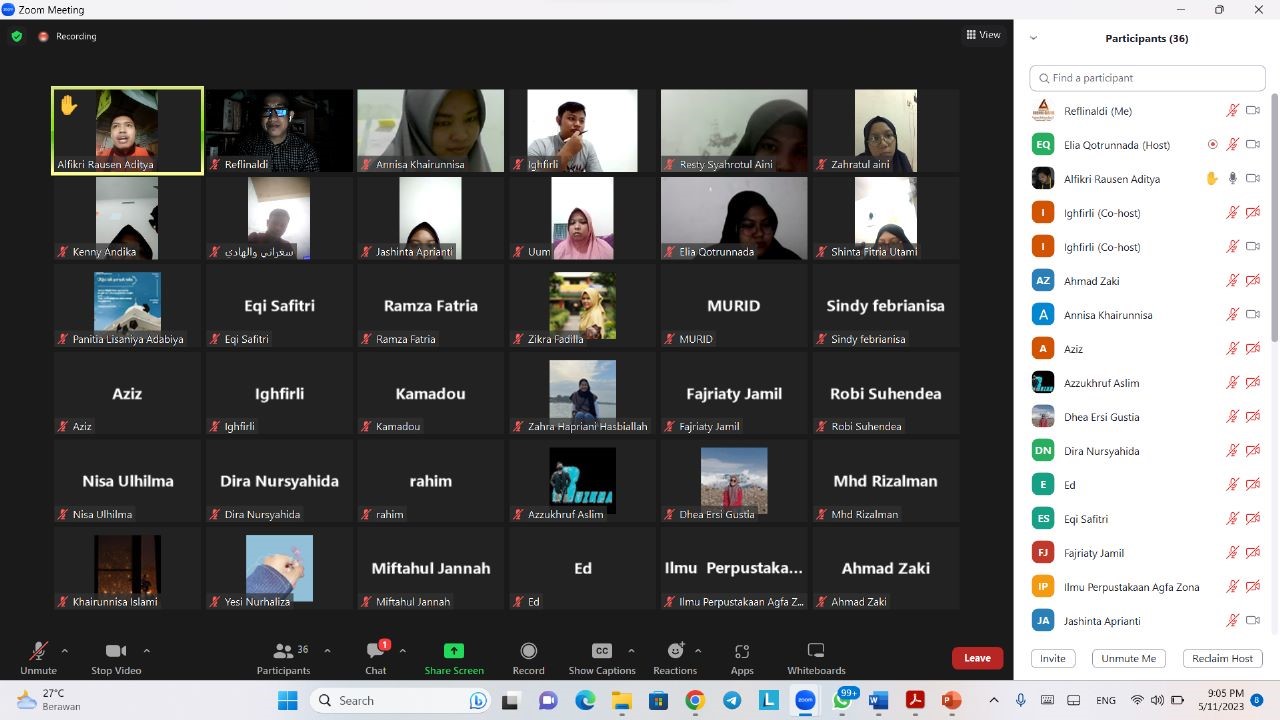The width and height of the screenshot is (1280, 720).
Task: Open the Chat panel
Action: click(x=376, y=652)
